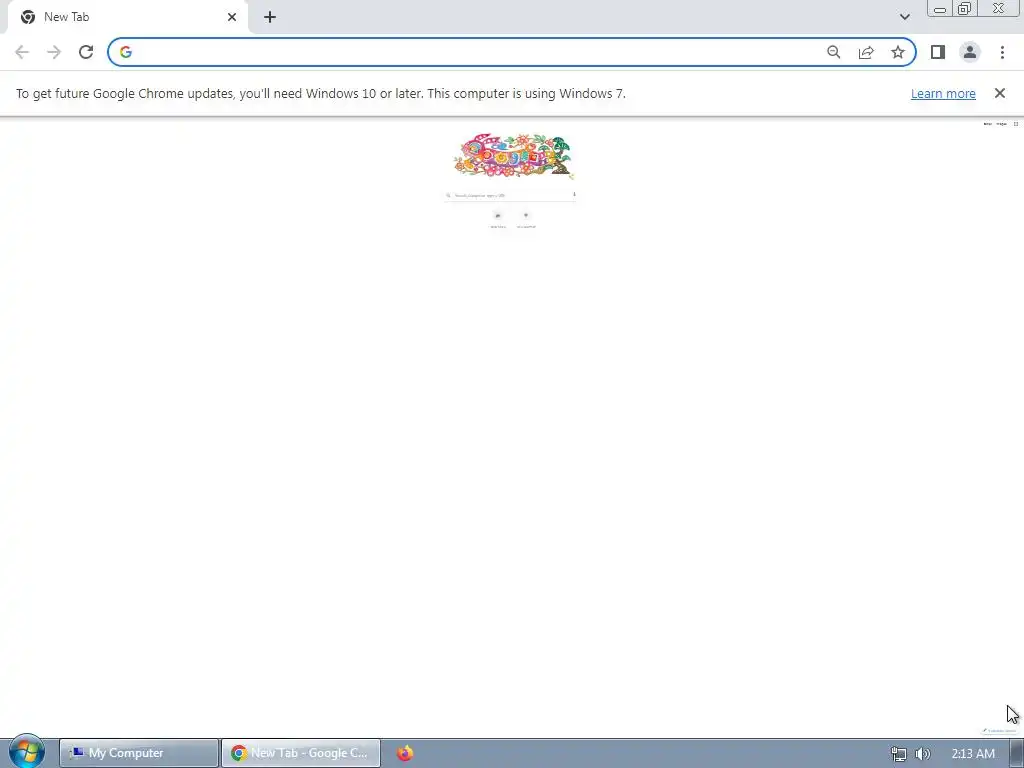Image resolution: width=1024 pixels, height=768 pixels.
Task: Restore down the Chrome window
Action: pos(964,8)
